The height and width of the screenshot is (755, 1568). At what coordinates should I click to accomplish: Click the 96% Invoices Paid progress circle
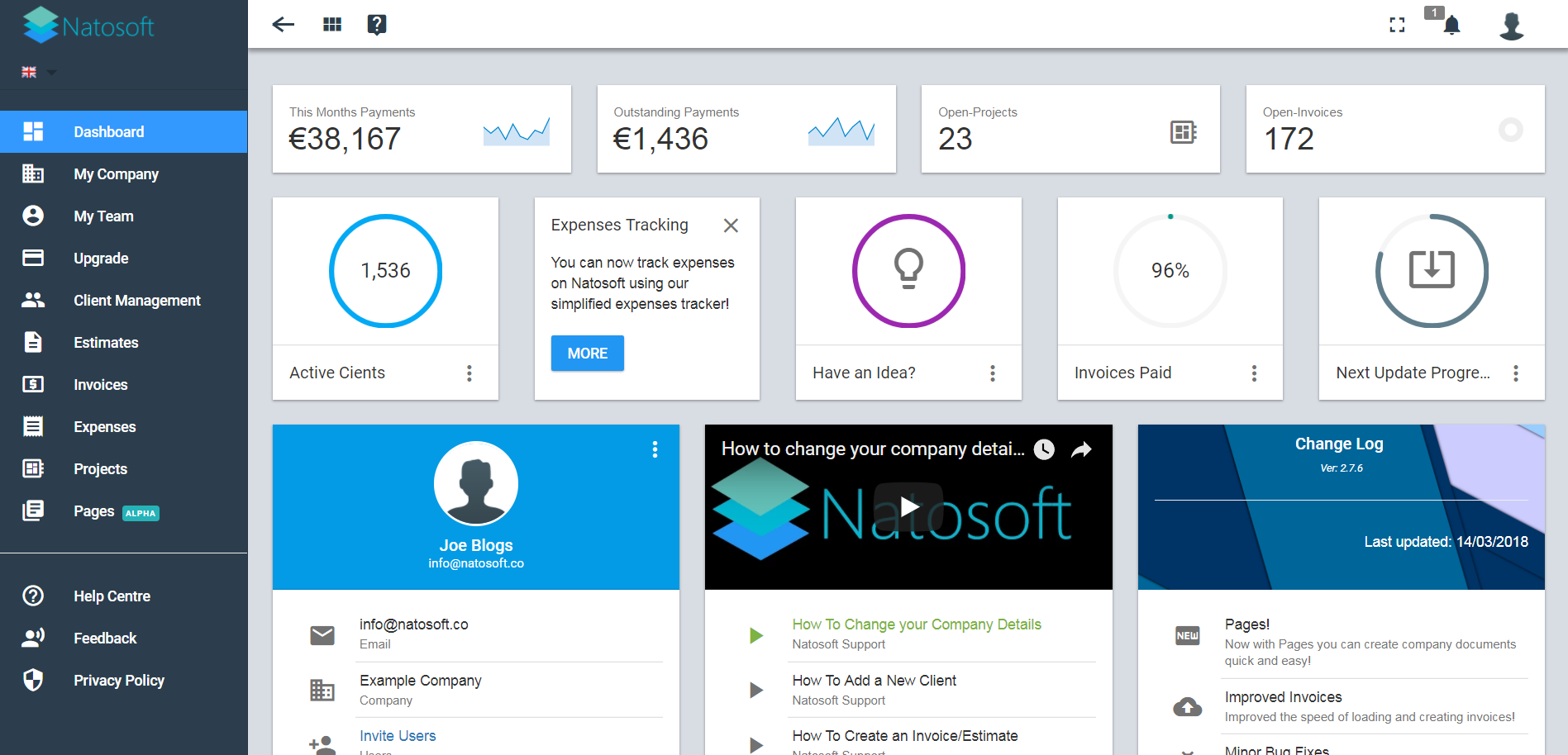point(1170,271)
